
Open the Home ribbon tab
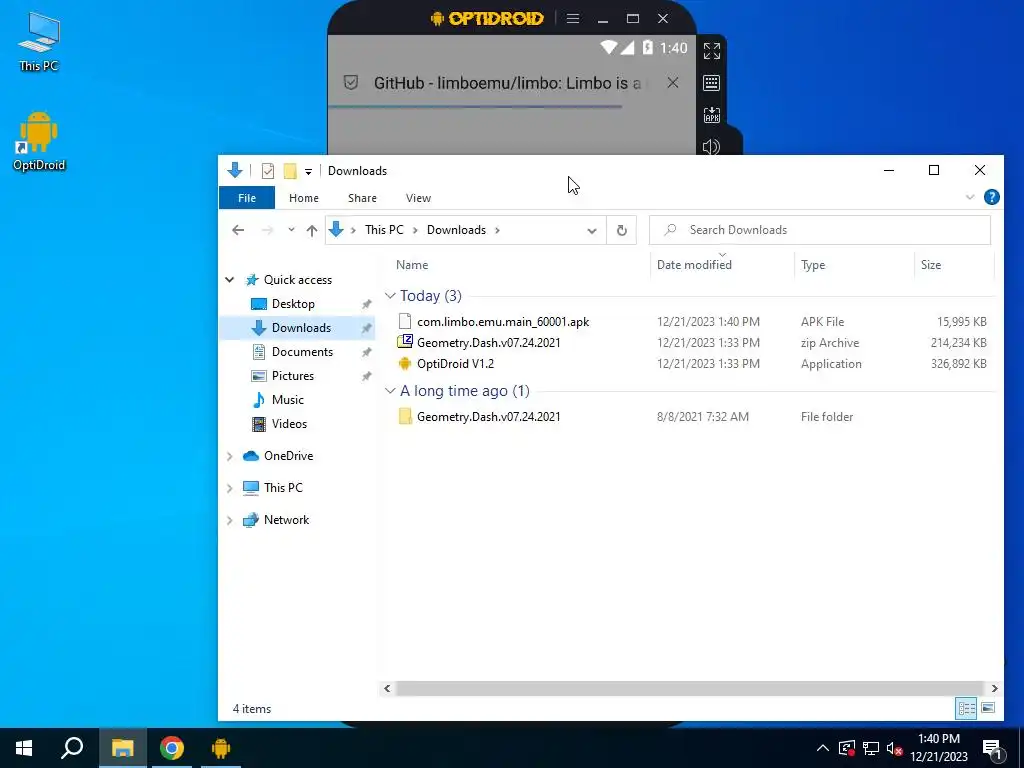304,198
